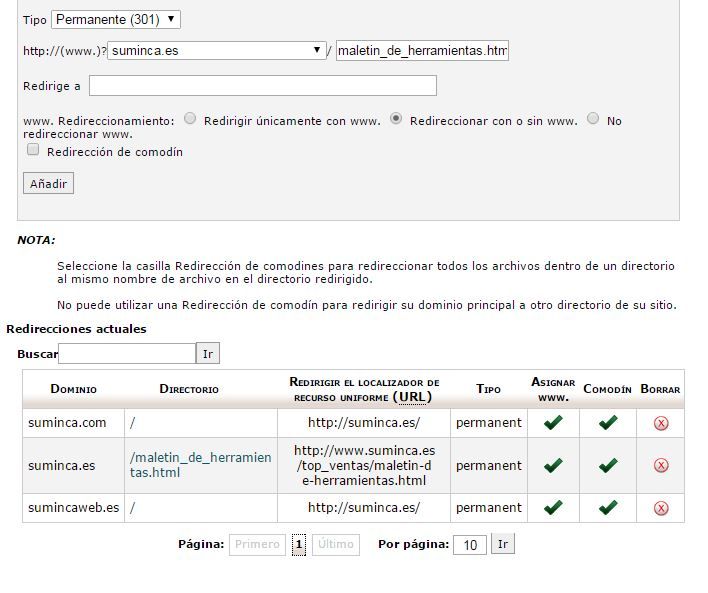Click the permanent type cell for suminca.es
Screen dimensions: 708x593
click(x=489, y=466)
